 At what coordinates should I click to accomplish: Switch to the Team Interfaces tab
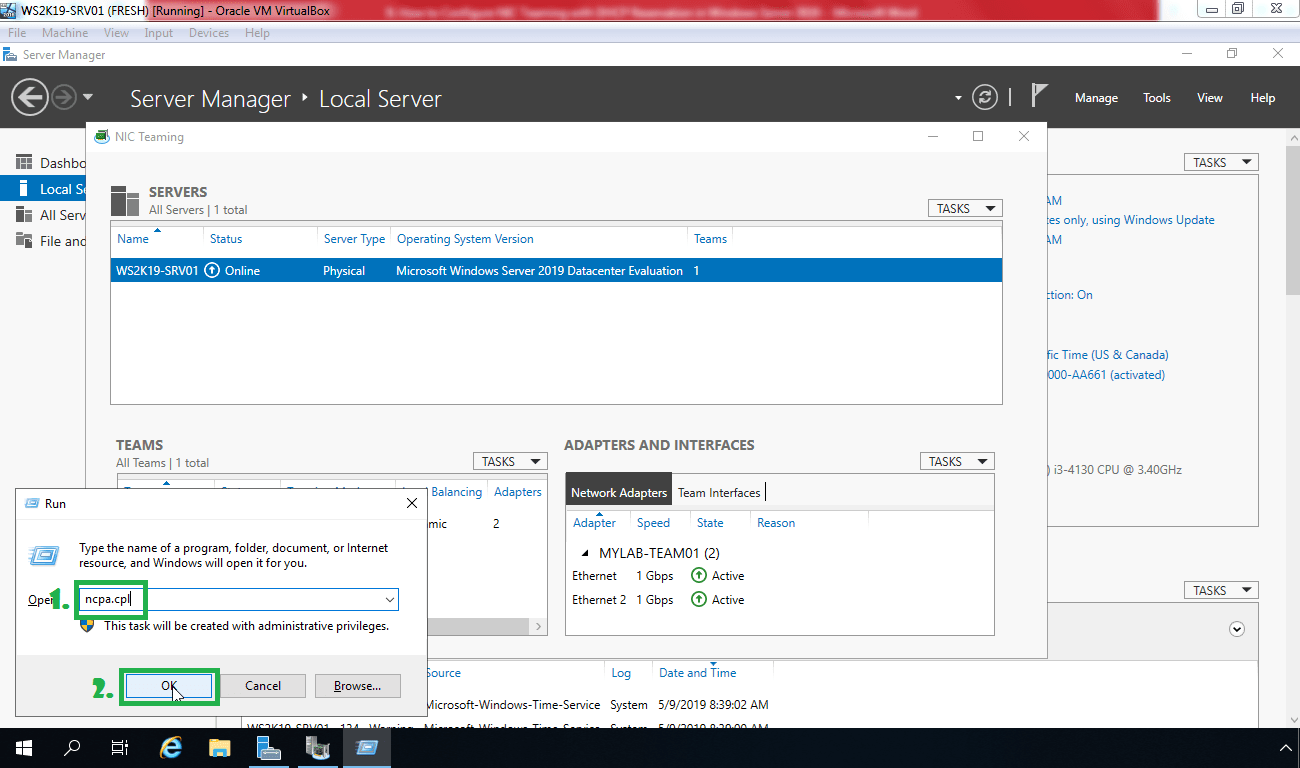719,492
